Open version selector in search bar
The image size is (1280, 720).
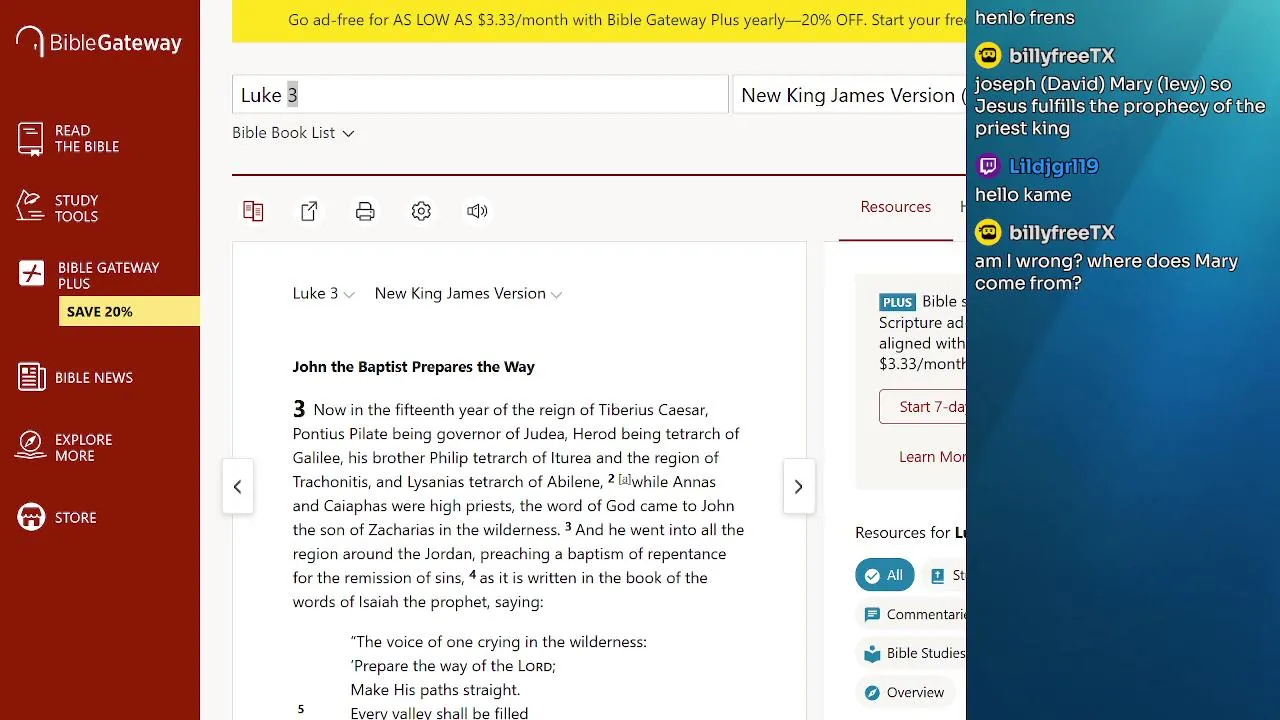850,95
